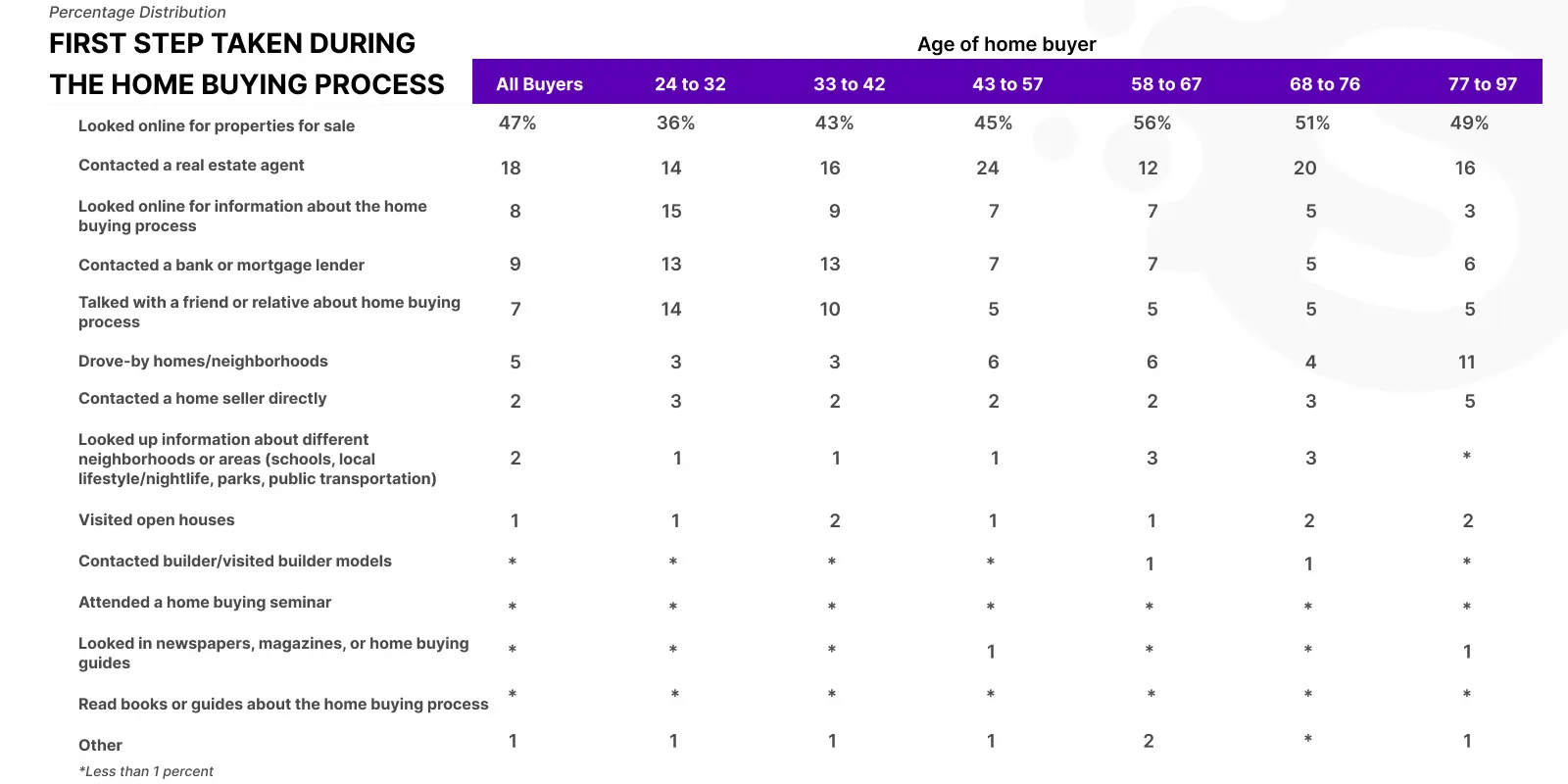Click the 58 to 67 age header
This screenshot has height=784, width=1568.
pos(1166,84)
